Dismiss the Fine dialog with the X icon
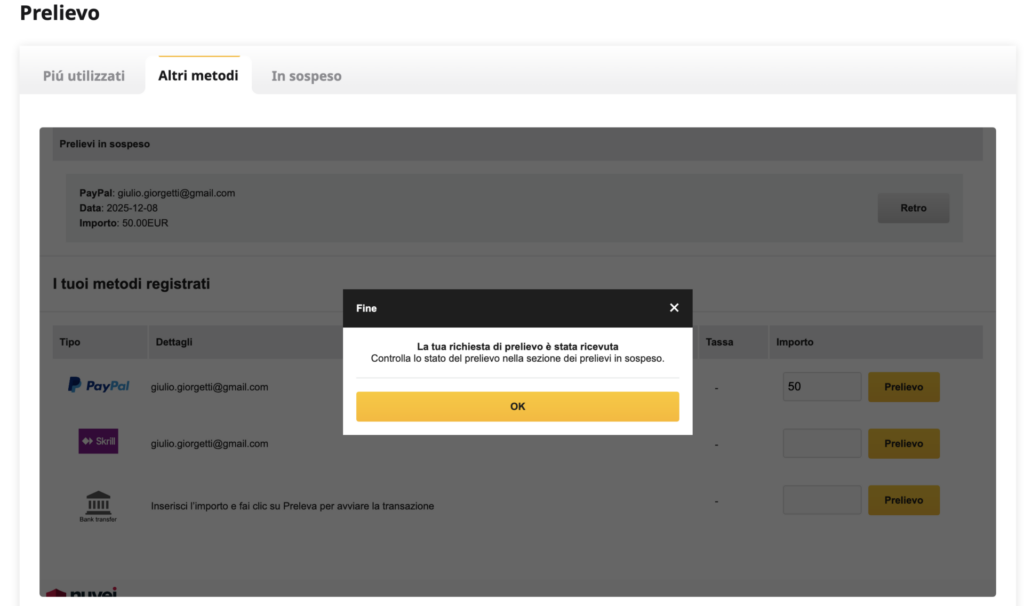Viewport: 1024px width, 606px height. pyautogui.click(x=673, y=307)
